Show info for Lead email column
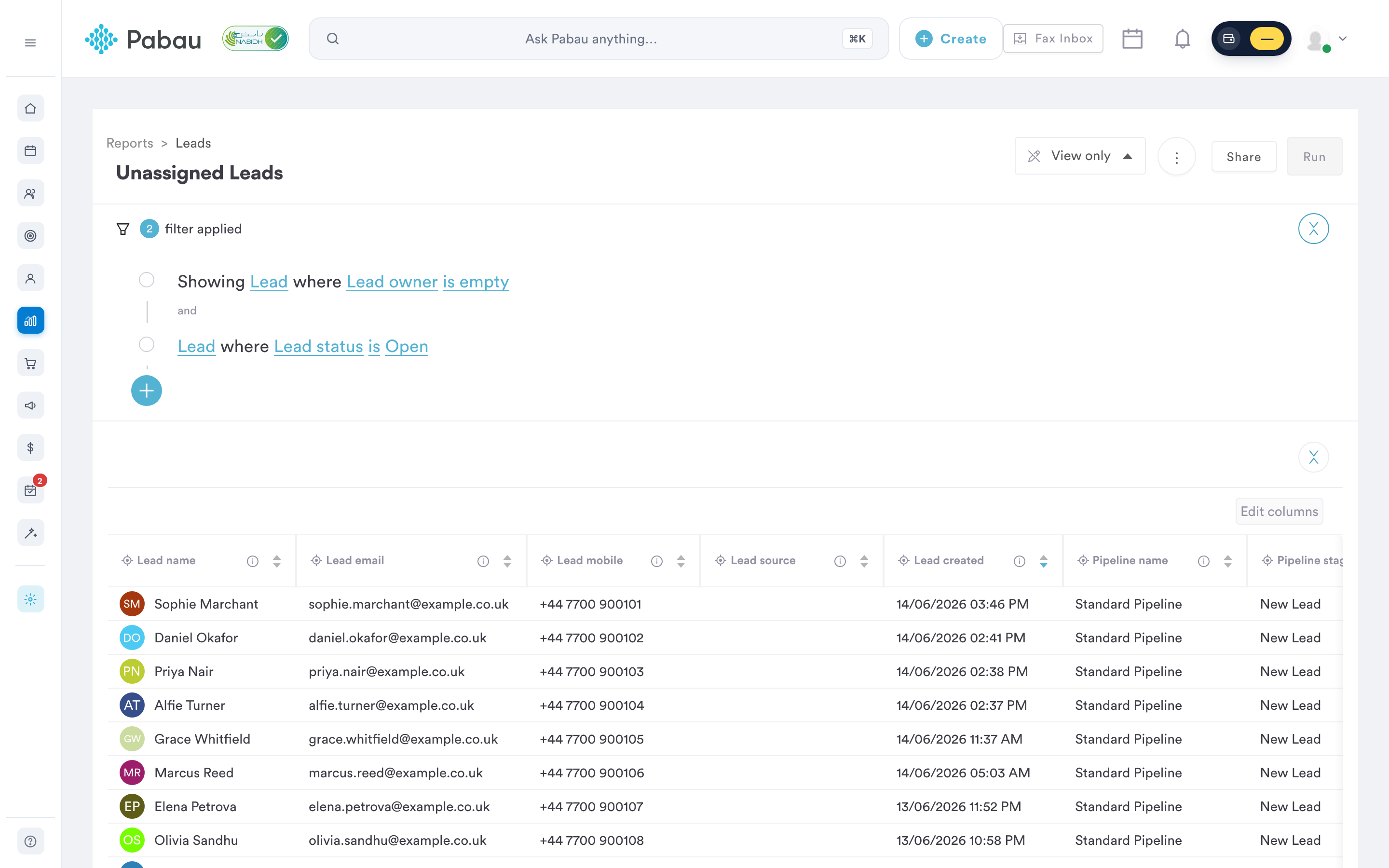The width and height of the screenshot is (1389, 868). pyautogui.click(x=483, y=561)
